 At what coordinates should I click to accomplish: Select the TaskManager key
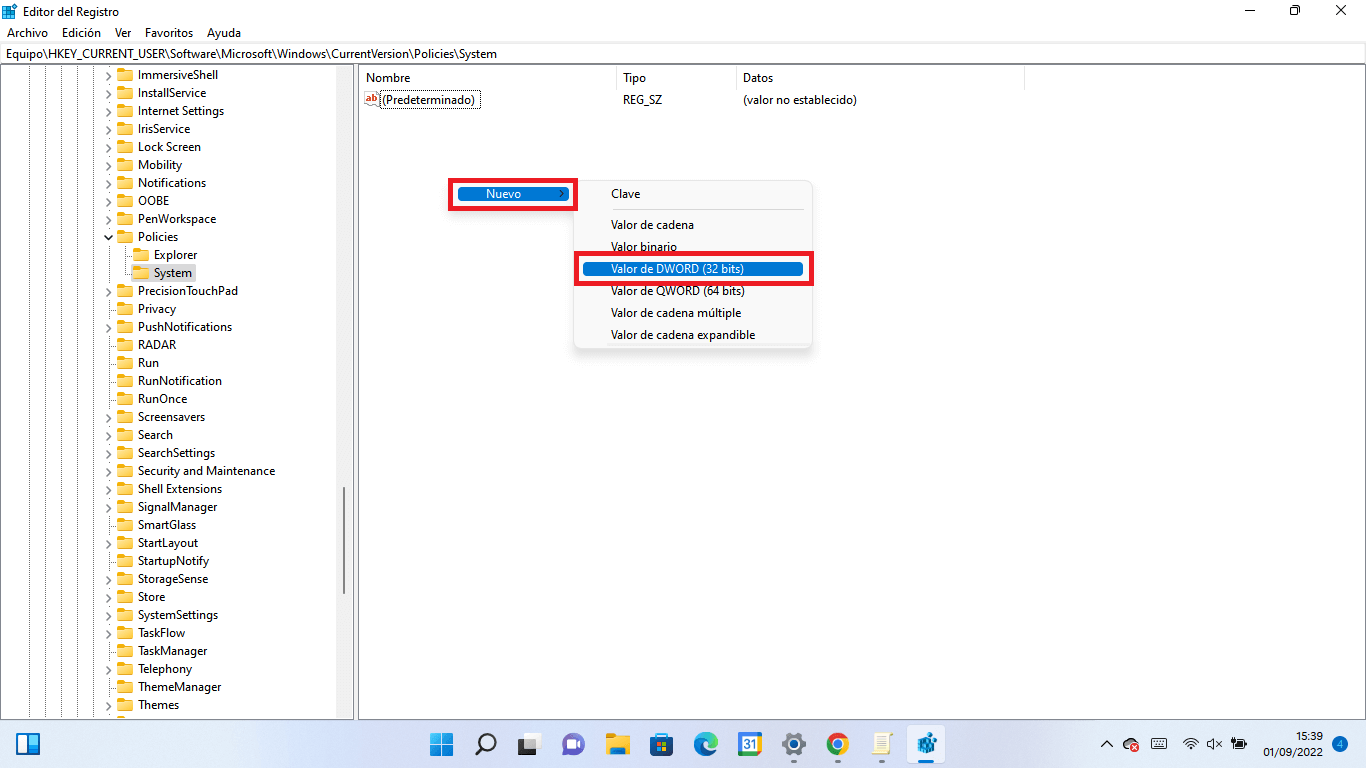173,651
